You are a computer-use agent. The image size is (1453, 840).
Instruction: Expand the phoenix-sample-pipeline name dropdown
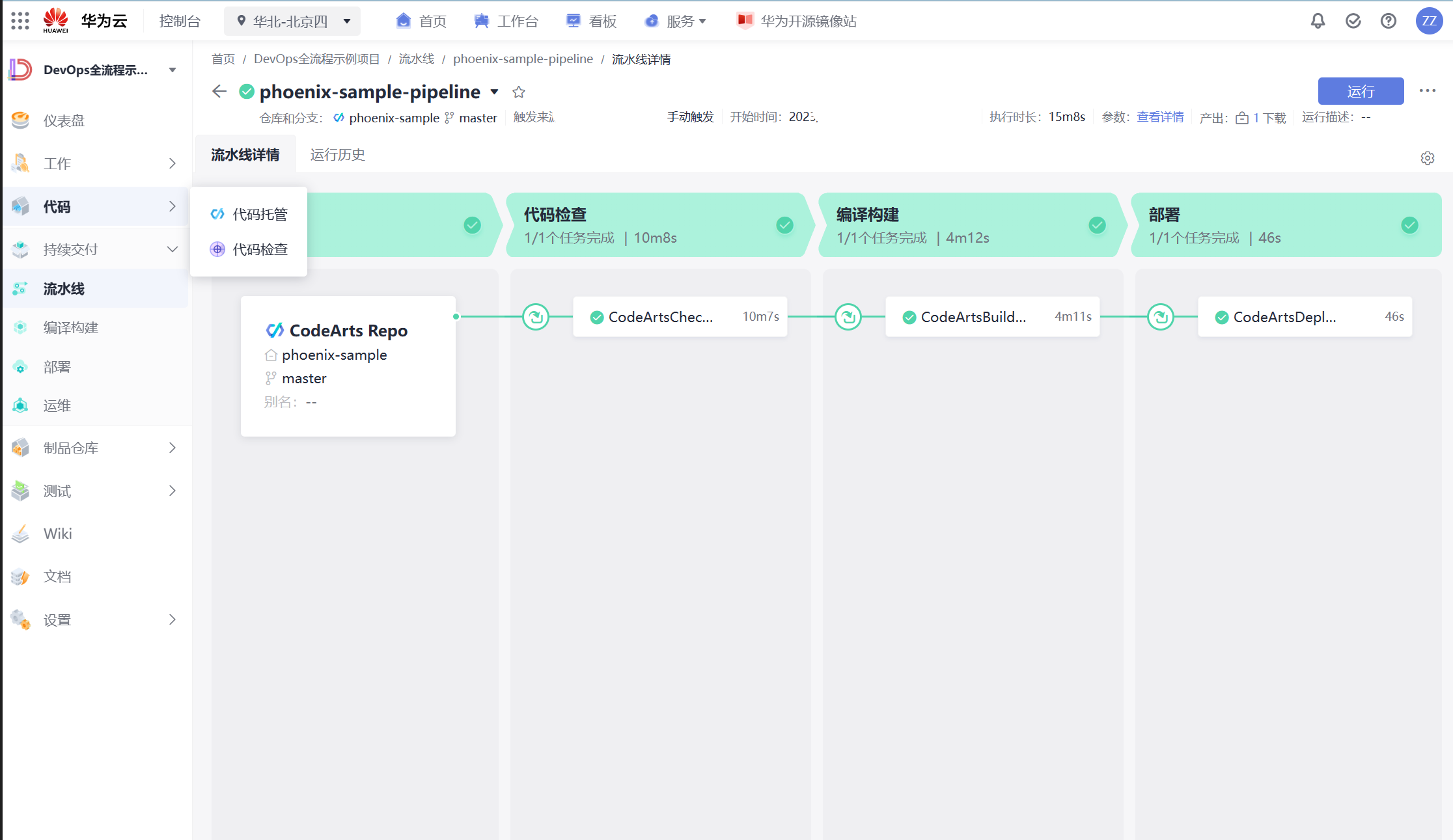[x=495, y=92]
